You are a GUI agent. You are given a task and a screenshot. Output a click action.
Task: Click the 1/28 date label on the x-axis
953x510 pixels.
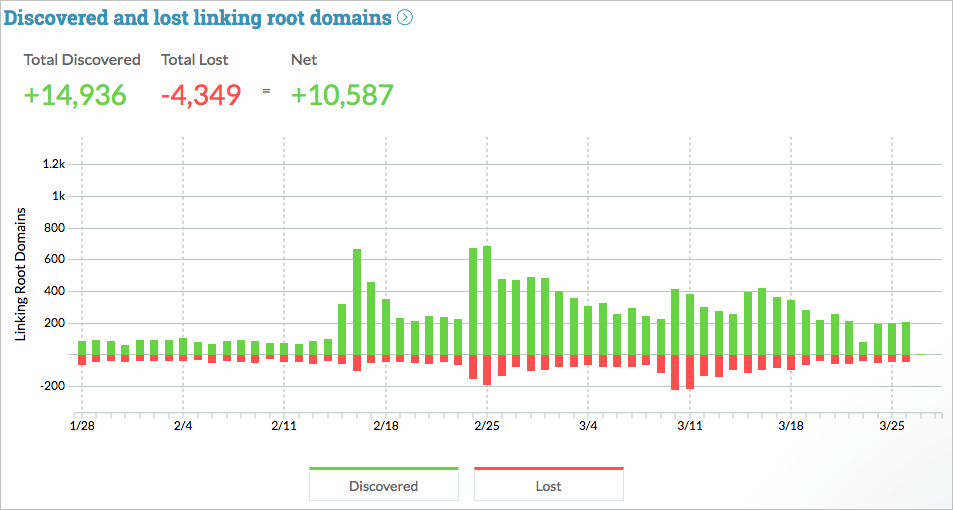click(x=81, y=426)
